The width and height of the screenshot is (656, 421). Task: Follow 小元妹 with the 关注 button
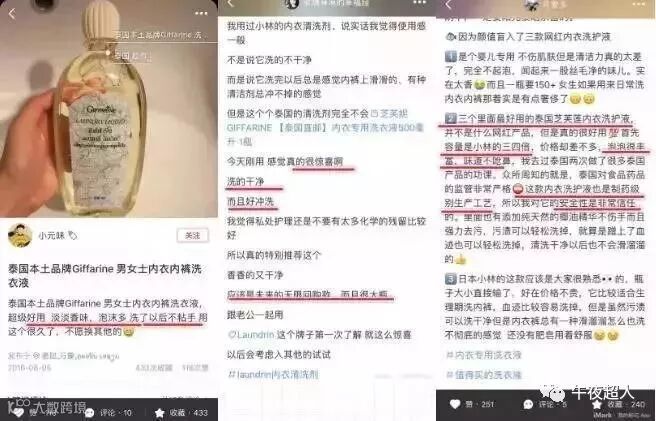click(x=192, y=236)
